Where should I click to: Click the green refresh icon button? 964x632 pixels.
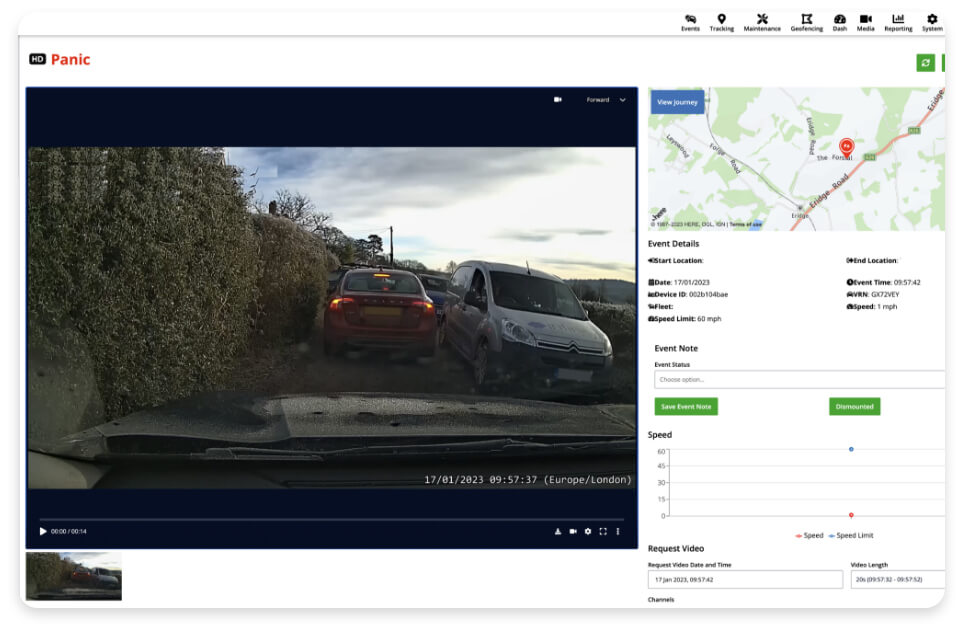tap(925, 63)
